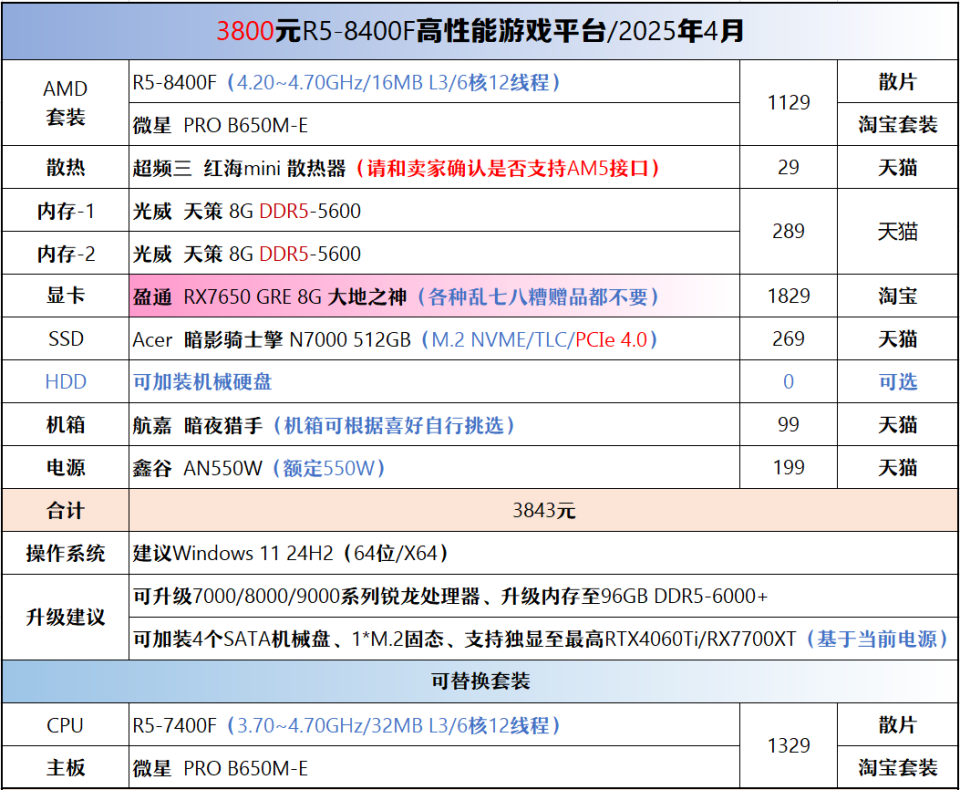Select the memory price "289"
Image resolution: width=960 pixels, height=790 pixels.
click(x=789, y=231)
